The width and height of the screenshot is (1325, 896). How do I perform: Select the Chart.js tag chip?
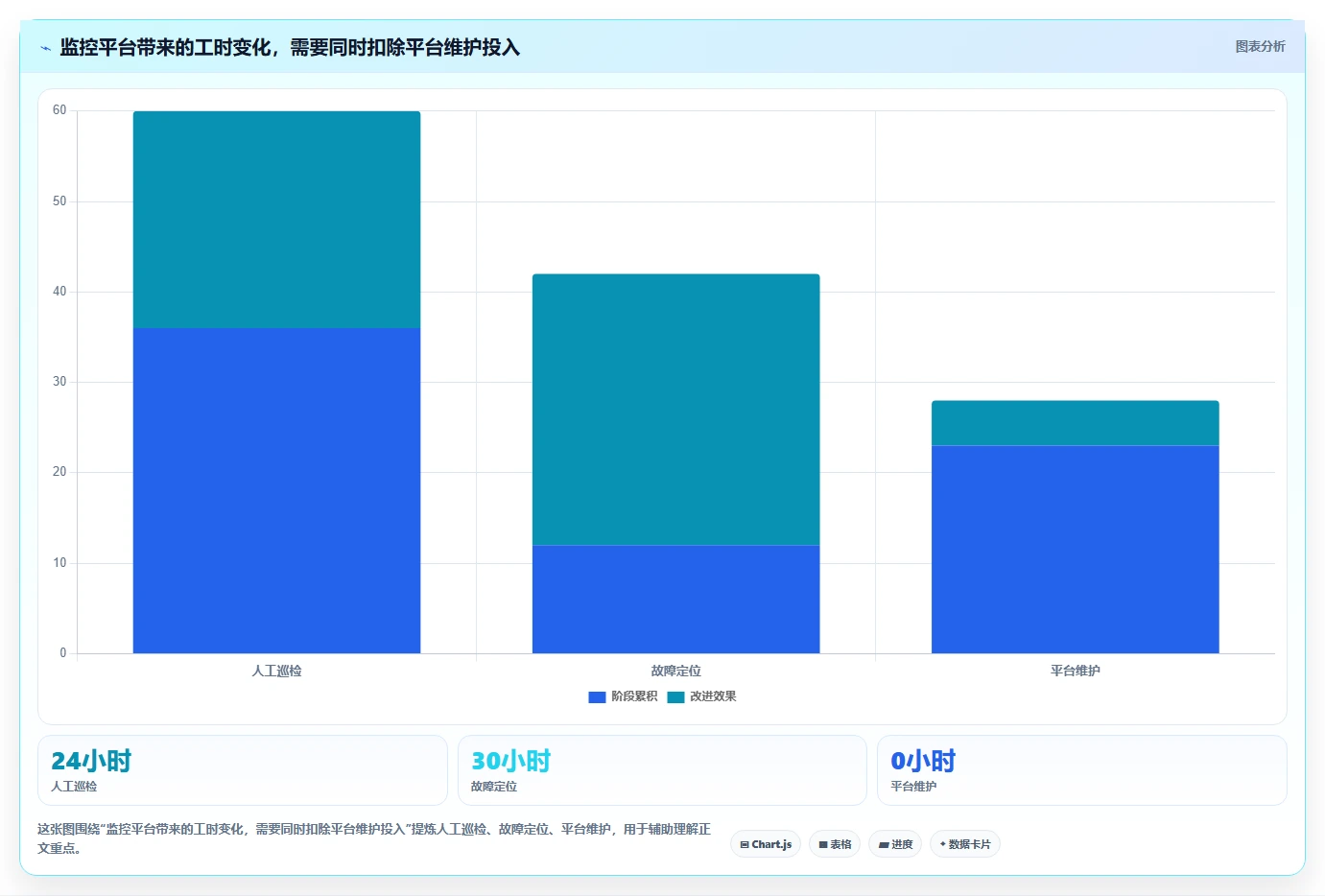click(766, 844)
